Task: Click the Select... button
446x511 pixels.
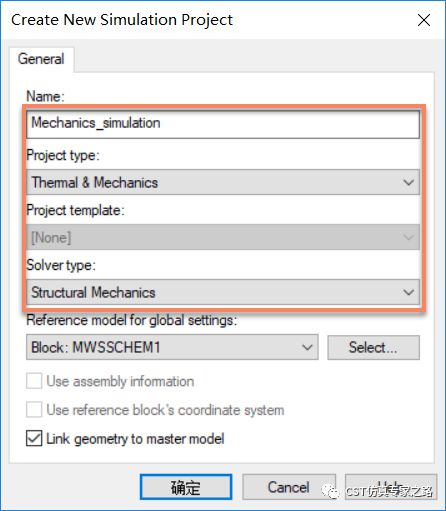Action: point(373,347)
